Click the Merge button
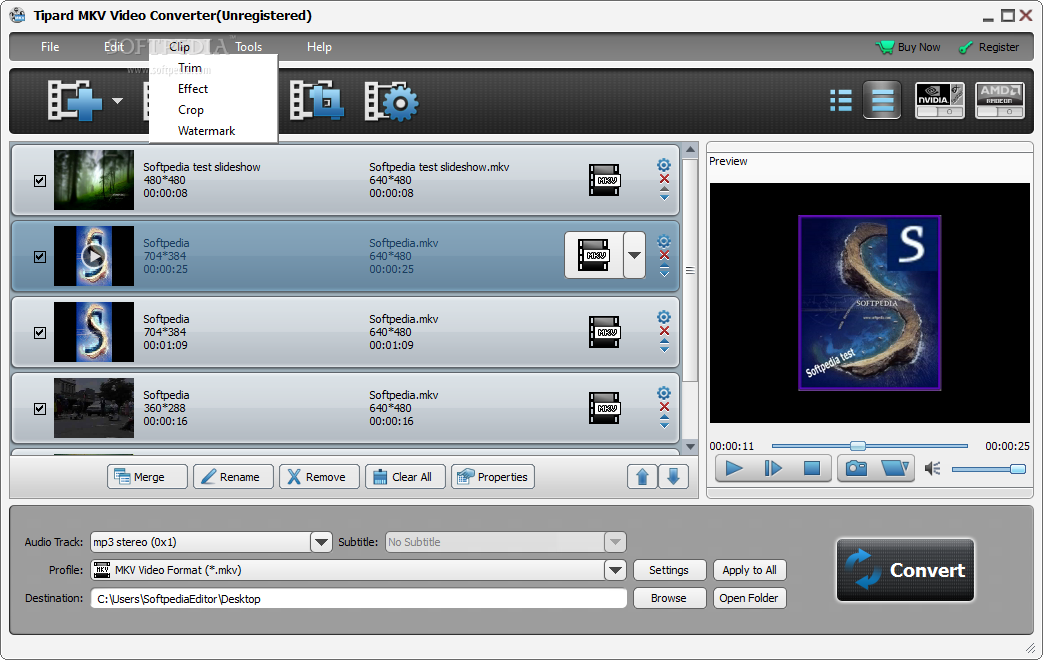The width and height of the screenshot is (1043, 660). pos(147,476)
